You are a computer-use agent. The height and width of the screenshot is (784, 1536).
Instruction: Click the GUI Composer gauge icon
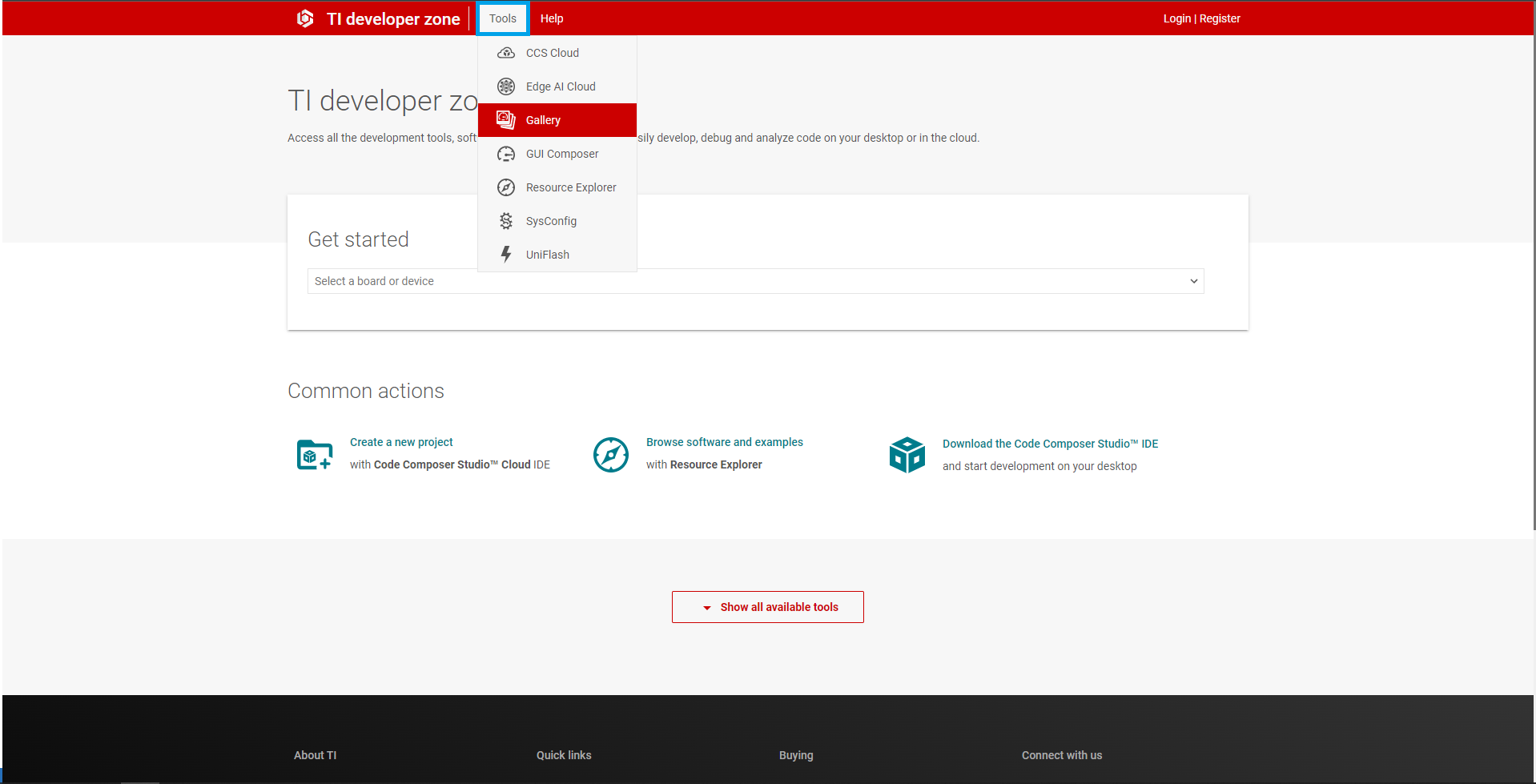506,154
